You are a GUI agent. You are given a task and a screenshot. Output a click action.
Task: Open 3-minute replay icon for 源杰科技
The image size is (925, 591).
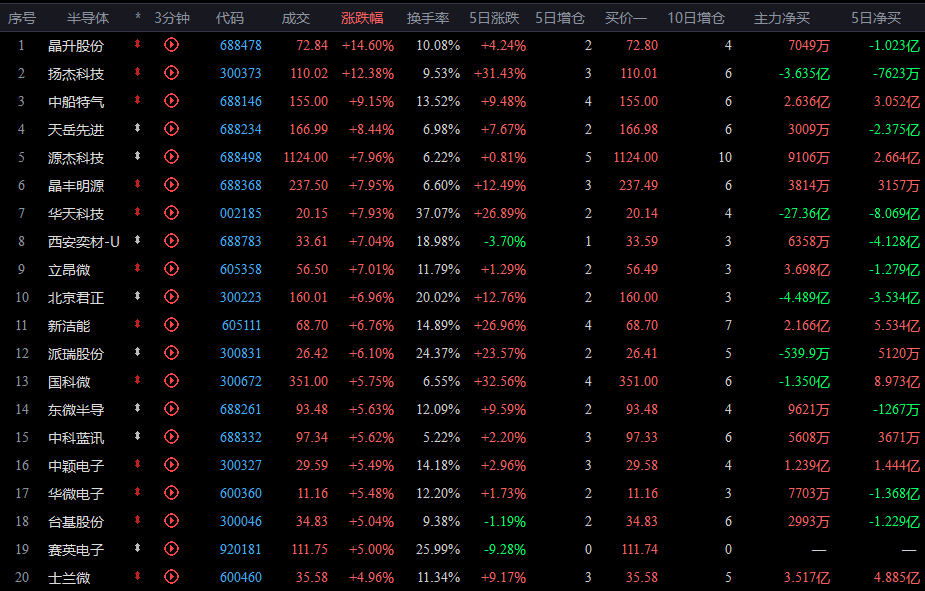click(171, 156)
